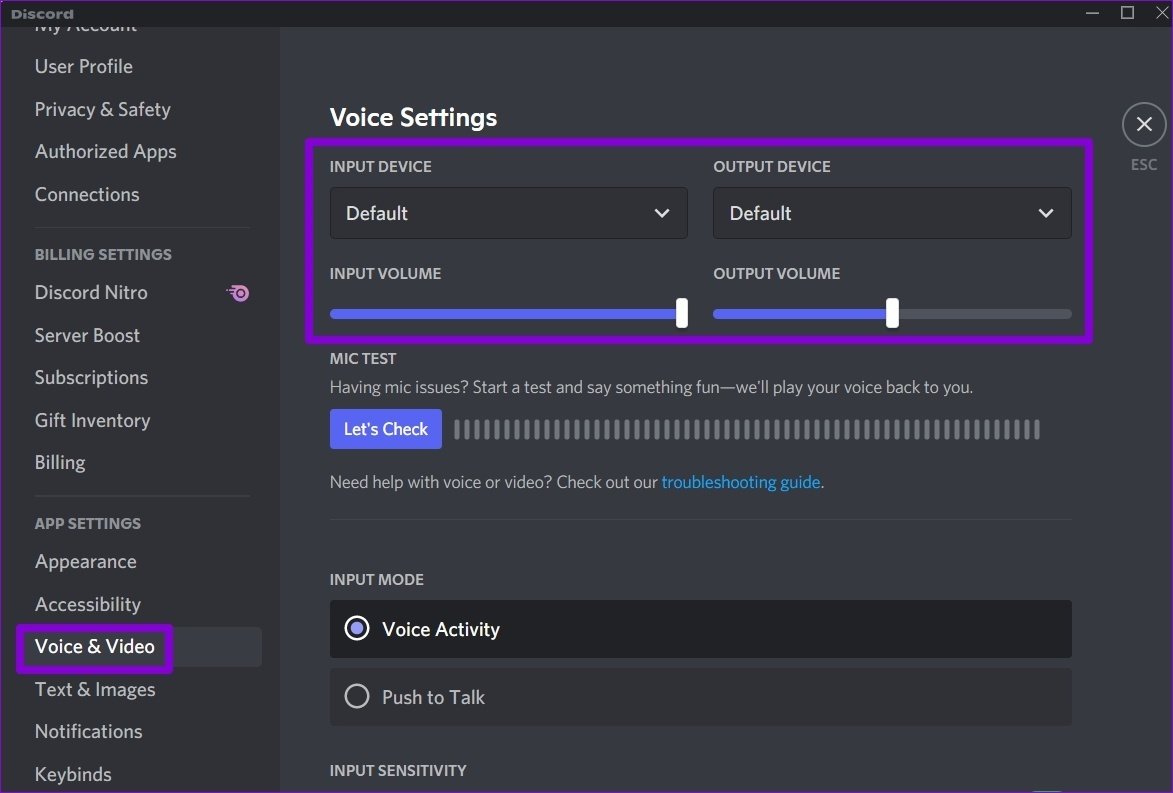The width and height of the screenshot is (1173, 793).
Task: Close the Discord window from title bar
Action: (x=1162, y=13)
